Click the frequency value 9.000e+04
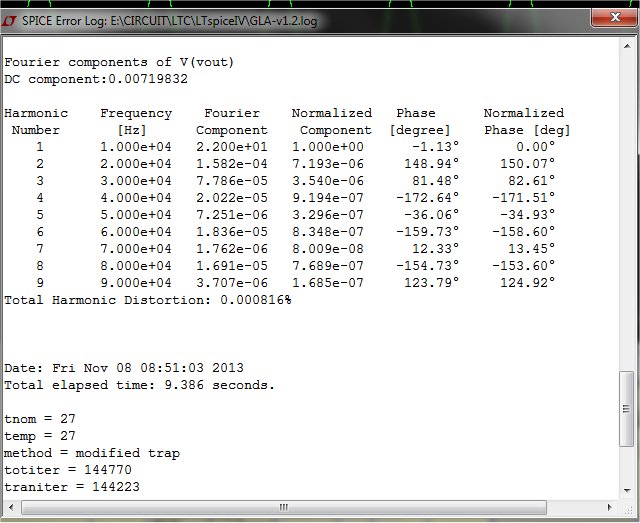The height and width of the screenshot is (523, 640). point(136,283)
